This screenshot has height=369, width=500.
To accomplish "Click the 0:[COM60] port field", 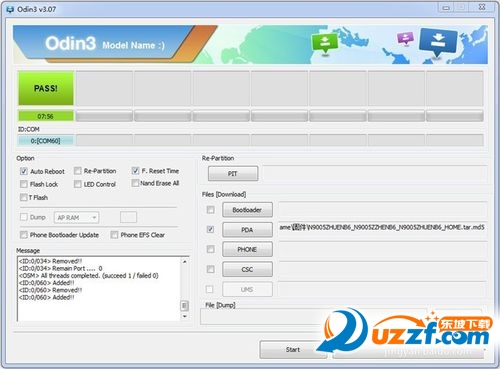I will pyautogui.click(x=46, y=141).
